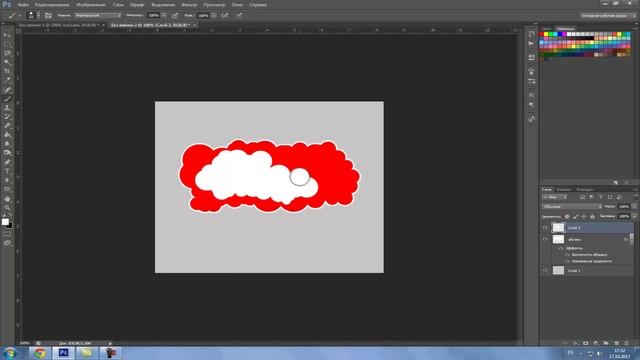
Task: Select the Brush tool in toolbox
Action: tap(7, 99)
